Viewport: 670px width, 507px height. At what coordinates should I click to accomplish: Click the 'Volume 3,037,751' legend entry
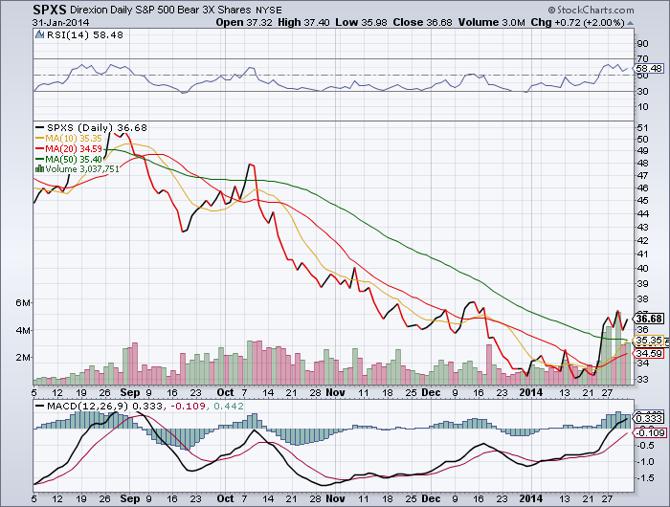coord(82,169)
